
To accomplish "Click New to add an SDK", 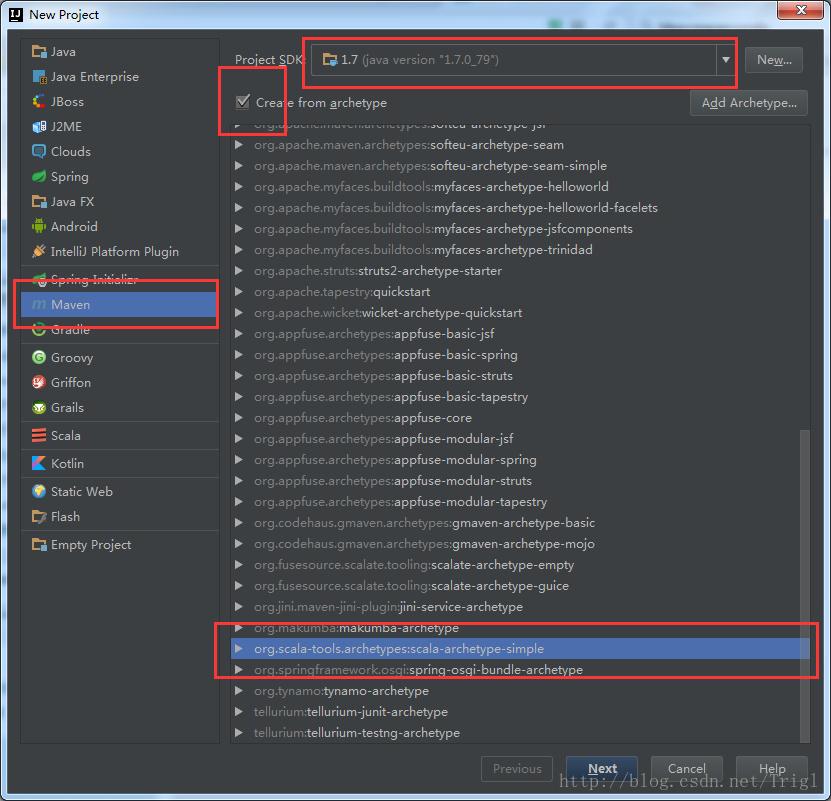I will pyautogui.click(x=773, y=60).
